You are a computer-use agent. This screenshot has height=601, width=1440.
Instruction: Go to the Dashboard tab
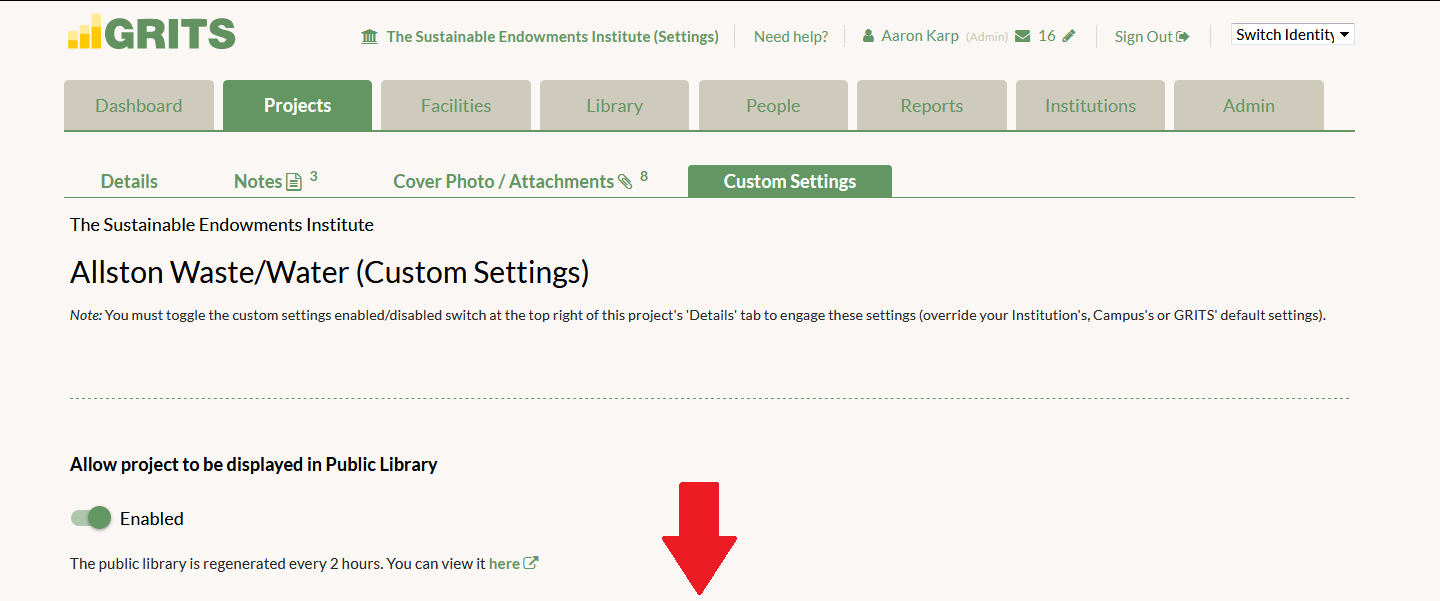[139, 105]
